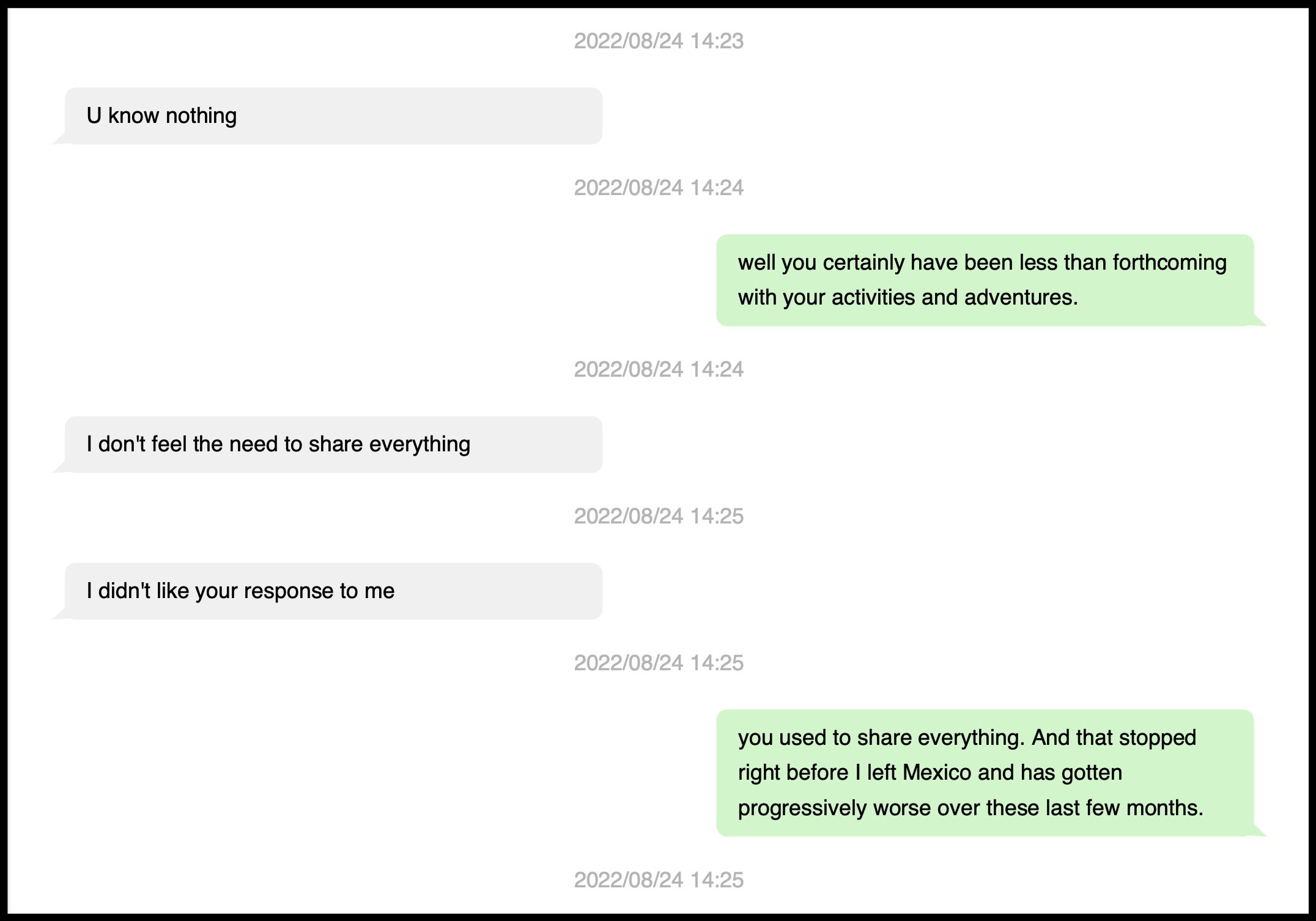Click the 14:23 timestamp at the top
Screen dimensions: 1316x921
tap(659, 41)
